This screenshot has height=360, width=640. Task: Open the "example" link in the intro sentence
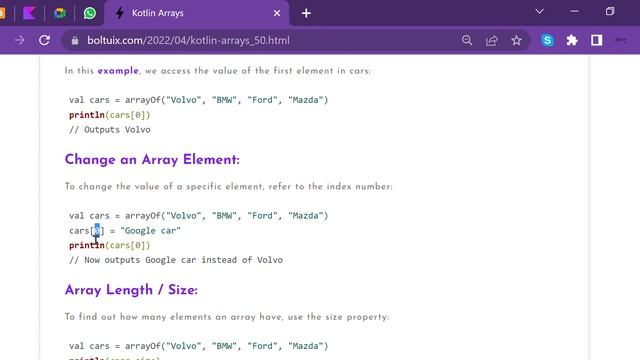tap(118, 71)
